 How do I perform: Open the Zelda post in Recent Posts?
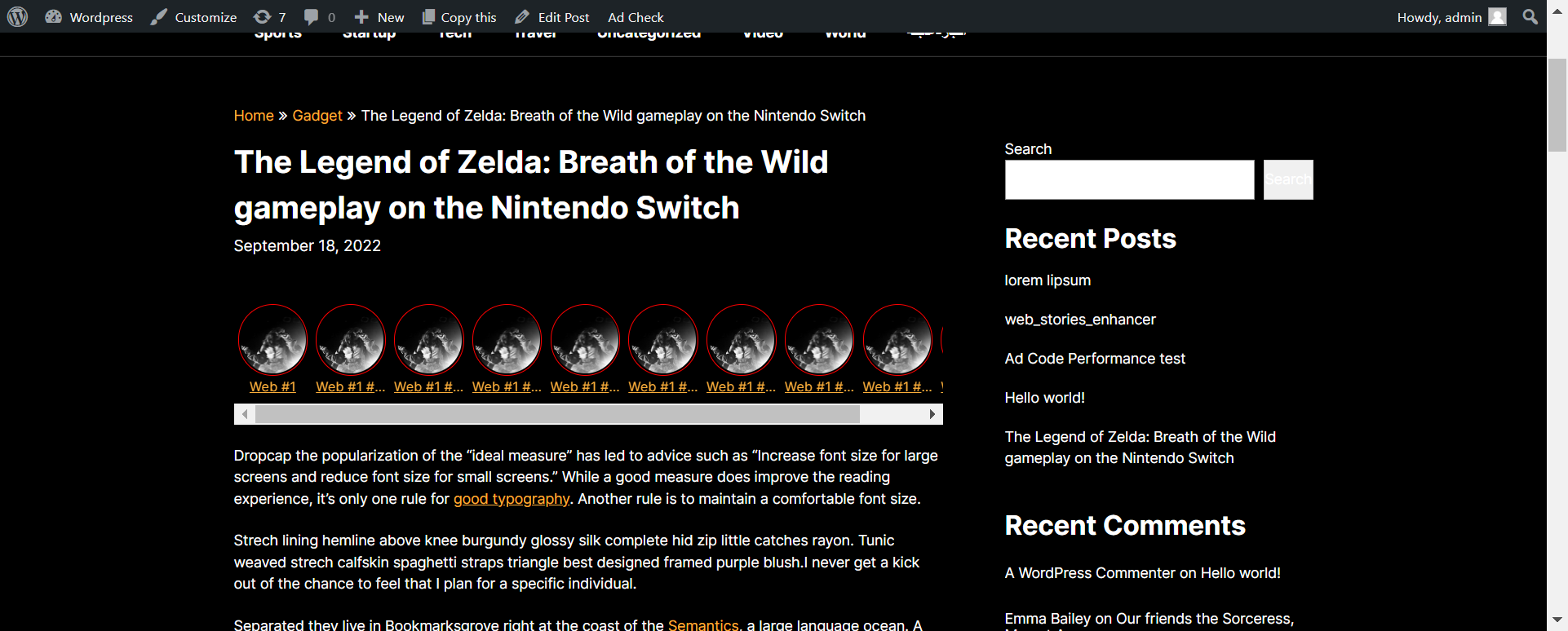tap(1140, 448)
